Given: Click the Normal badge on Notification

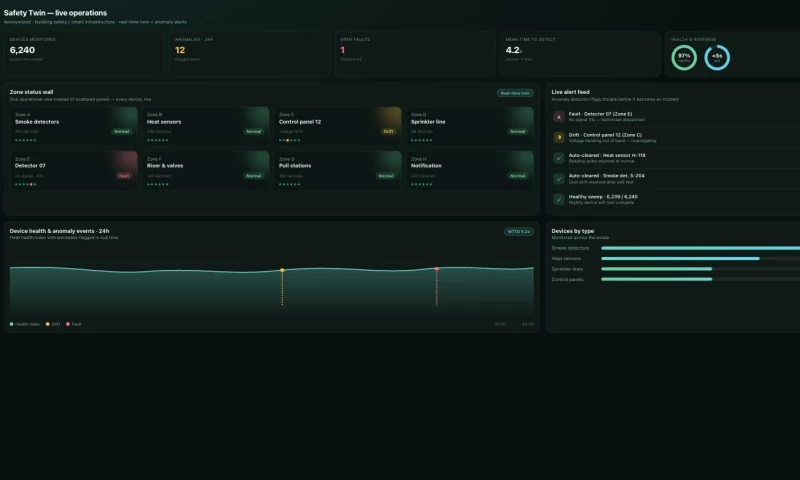Looking at the screenshot, I should coord(517,176).
